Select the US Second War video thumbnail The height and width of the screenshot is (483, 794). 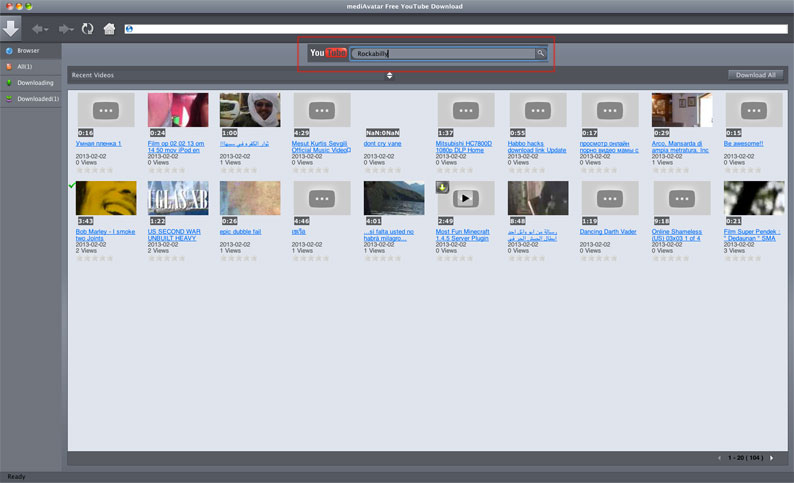pos(178,198)
